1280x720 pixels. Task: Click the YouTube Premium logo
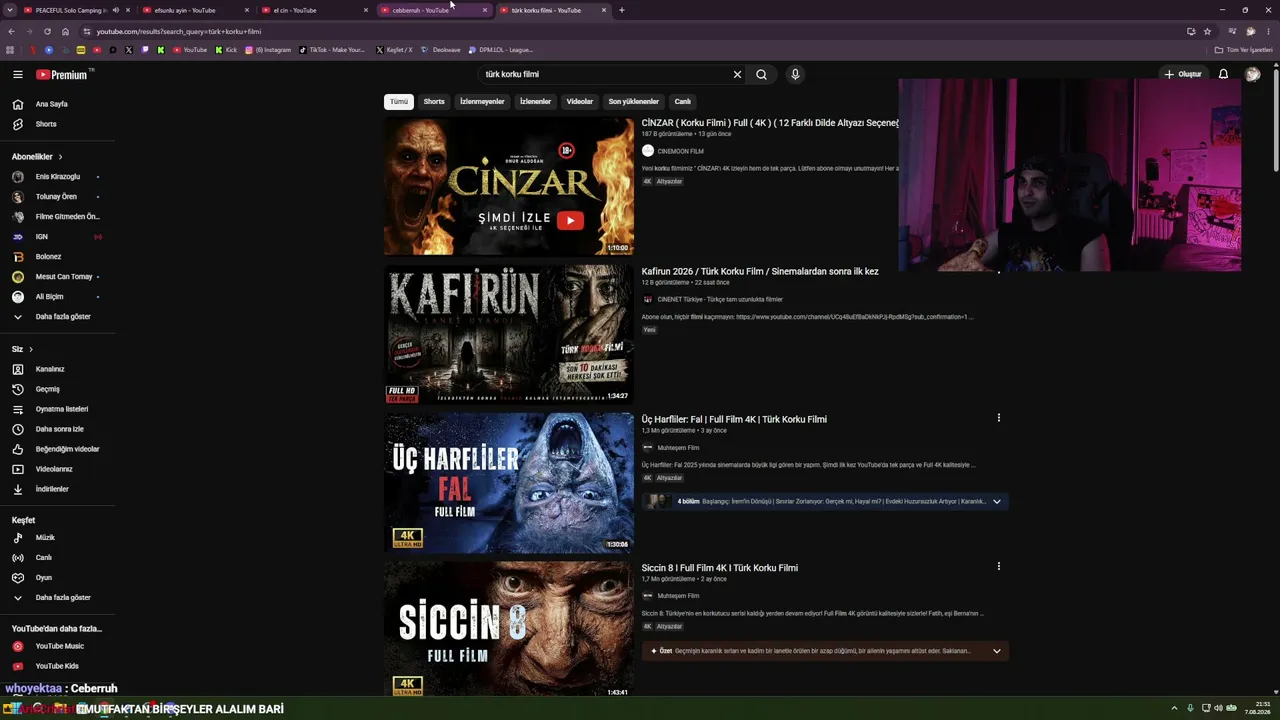coord(62,74)
